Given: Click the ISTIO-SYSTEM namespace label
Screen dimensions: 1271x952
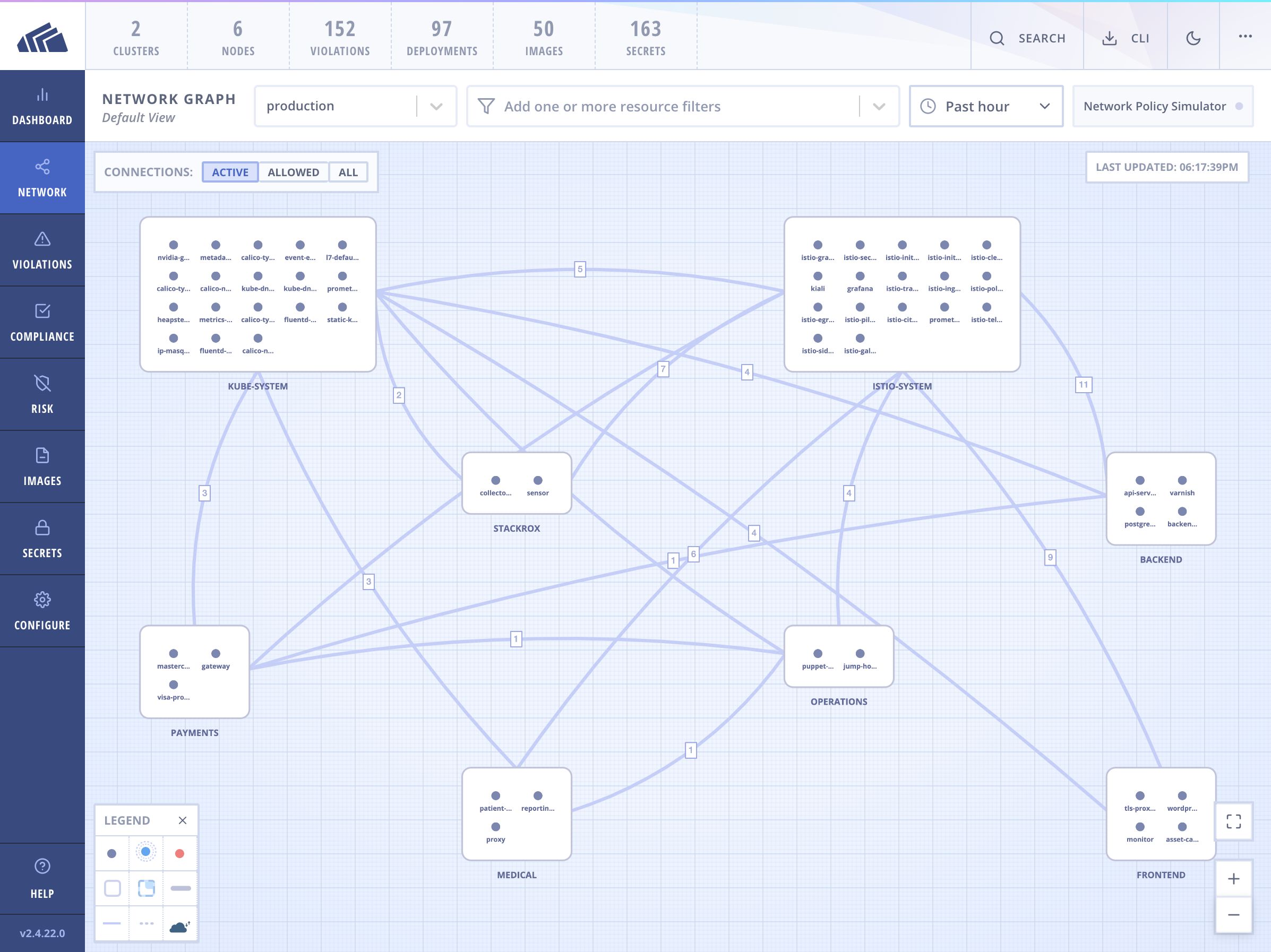Looking at the screenshot, I should coord(901,386).
